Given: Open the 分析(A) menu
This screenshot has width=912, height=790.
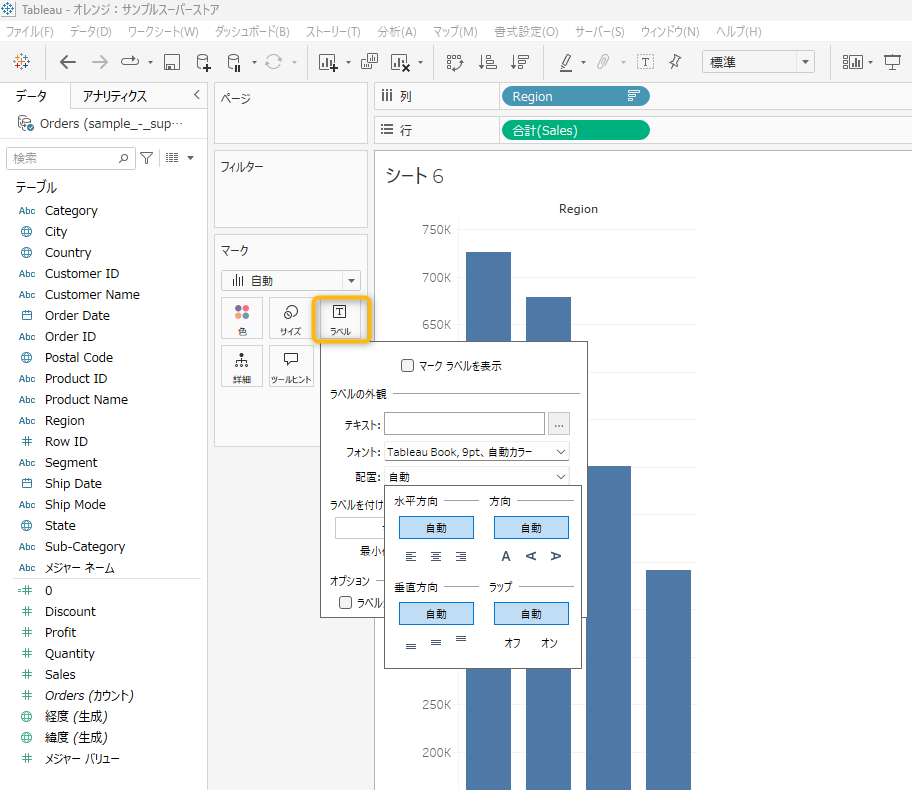Looking at the screenshot, I should 396,32.
